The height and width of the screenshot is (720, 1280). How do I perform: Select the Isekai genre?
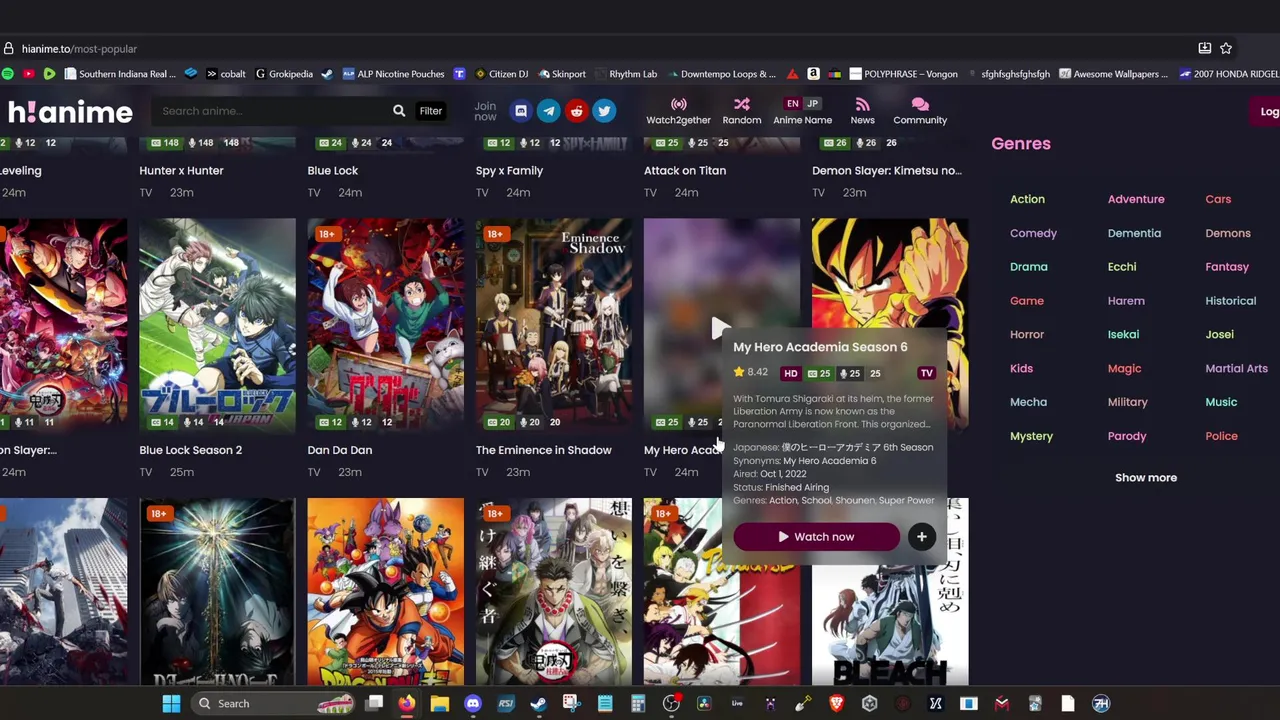coord(1123,334)
